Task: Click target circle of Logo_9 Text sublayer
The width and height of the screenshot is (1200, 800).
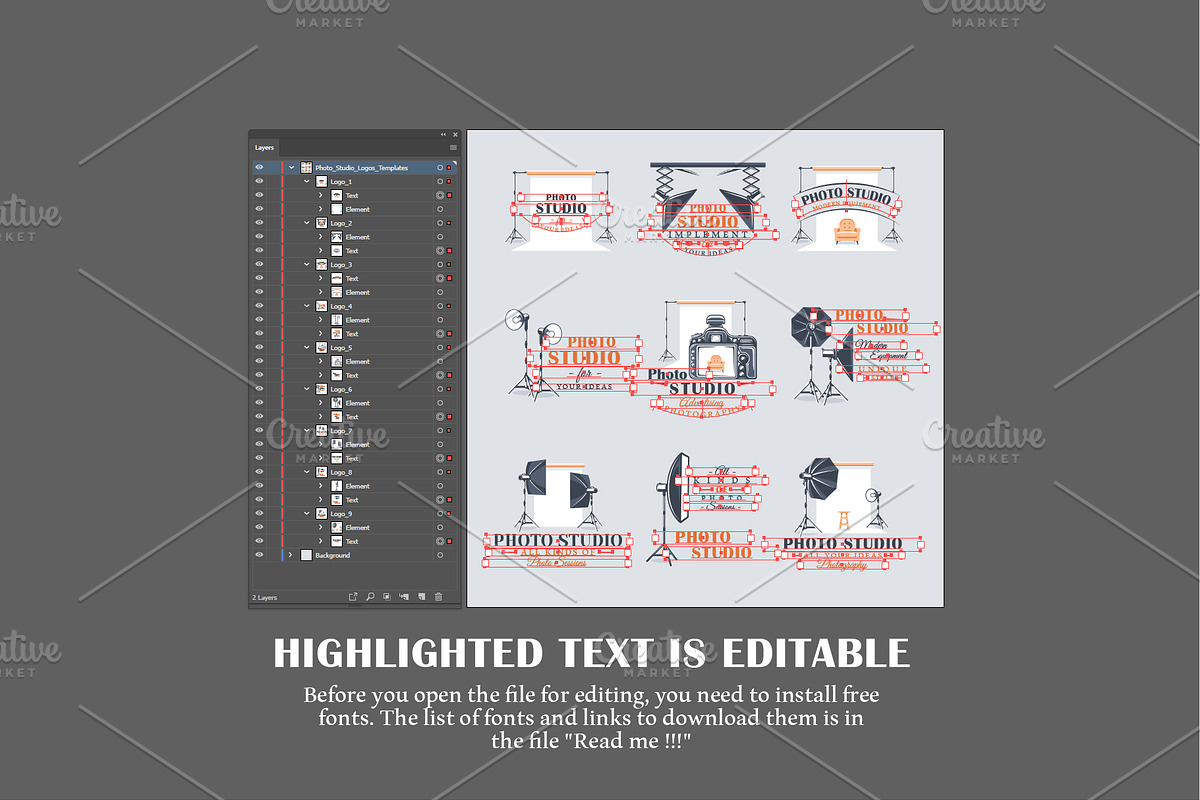Action: click(440, 541)
